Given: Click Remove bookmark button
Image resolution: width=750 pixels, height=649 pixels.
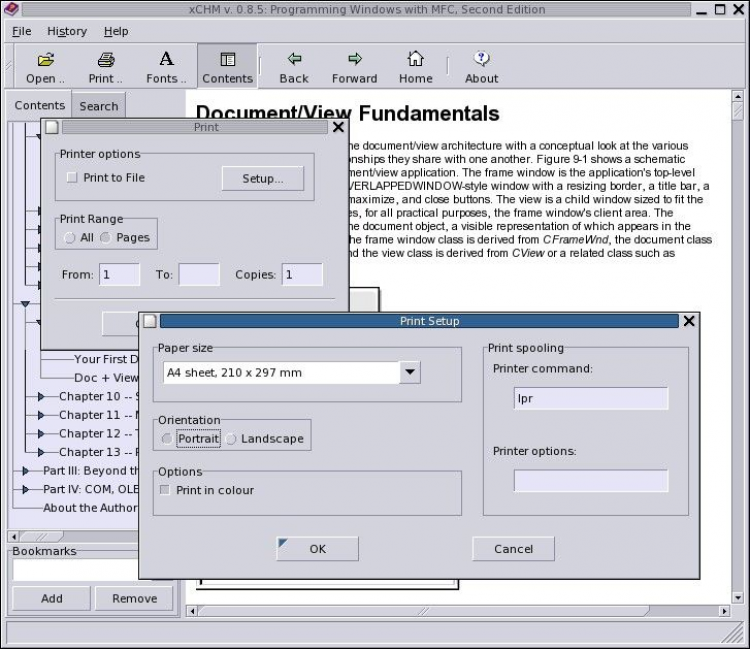Looking at the screenshot, I should coord(134,598).
